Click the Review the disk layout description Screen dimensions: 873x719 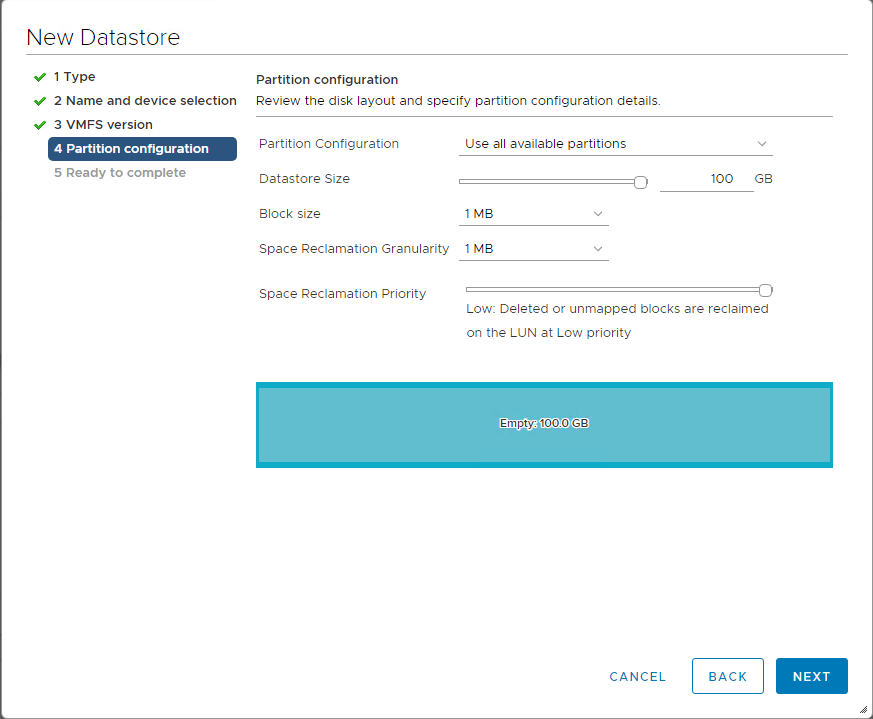click(458, 101)
